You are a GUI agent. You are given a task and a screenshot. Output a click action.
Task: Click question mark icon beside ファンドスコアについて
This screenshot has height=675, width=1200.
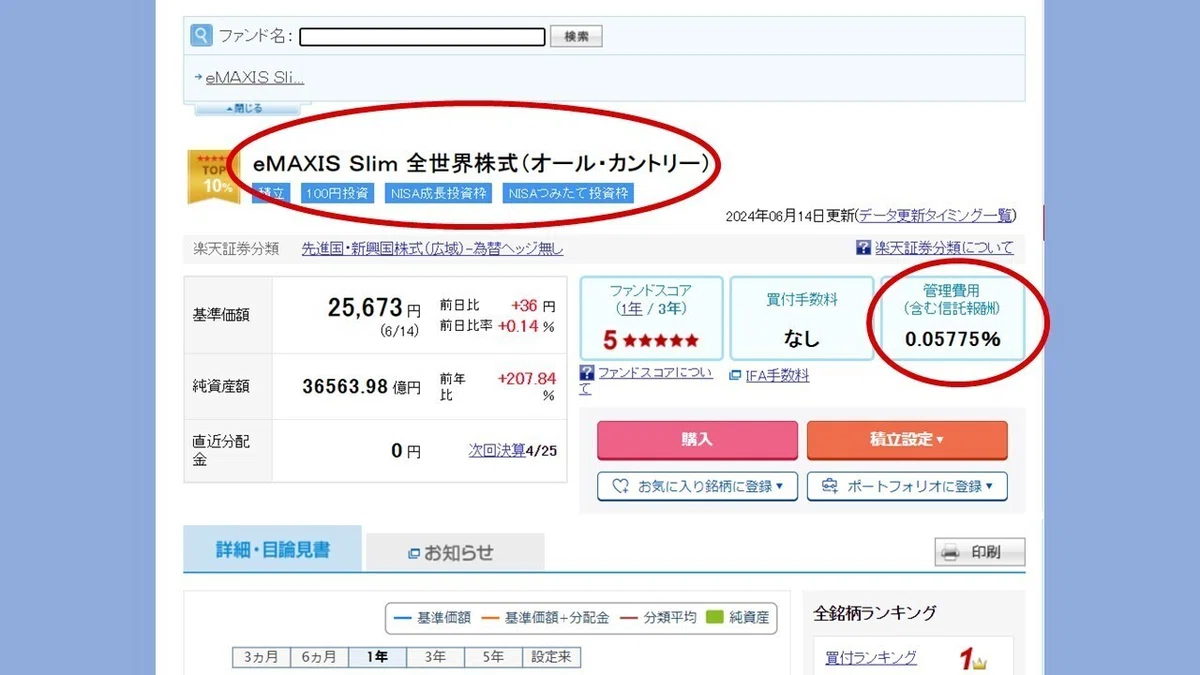(587, 372)
